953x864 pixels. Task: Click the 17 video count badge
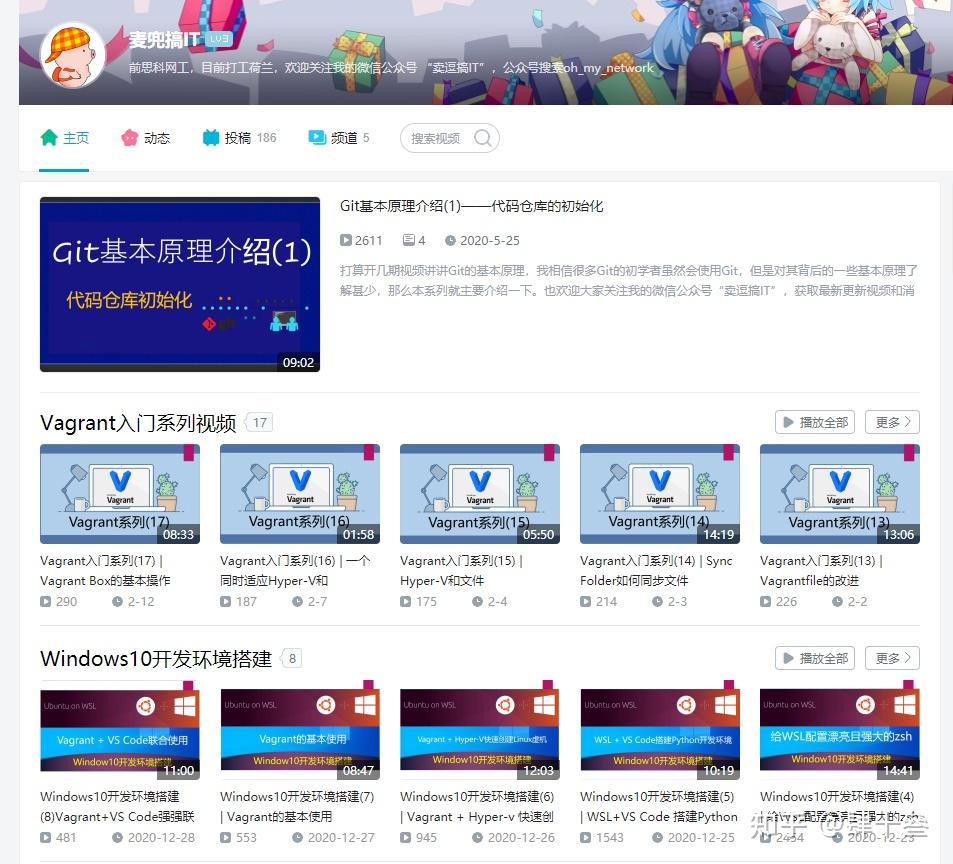[260, 422]
